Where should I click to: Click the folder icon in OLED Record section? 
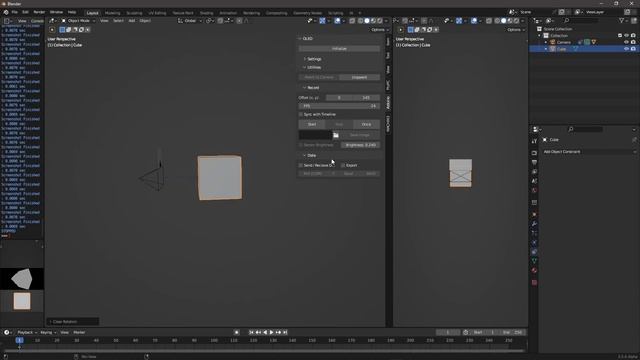[x=336, y=135]
